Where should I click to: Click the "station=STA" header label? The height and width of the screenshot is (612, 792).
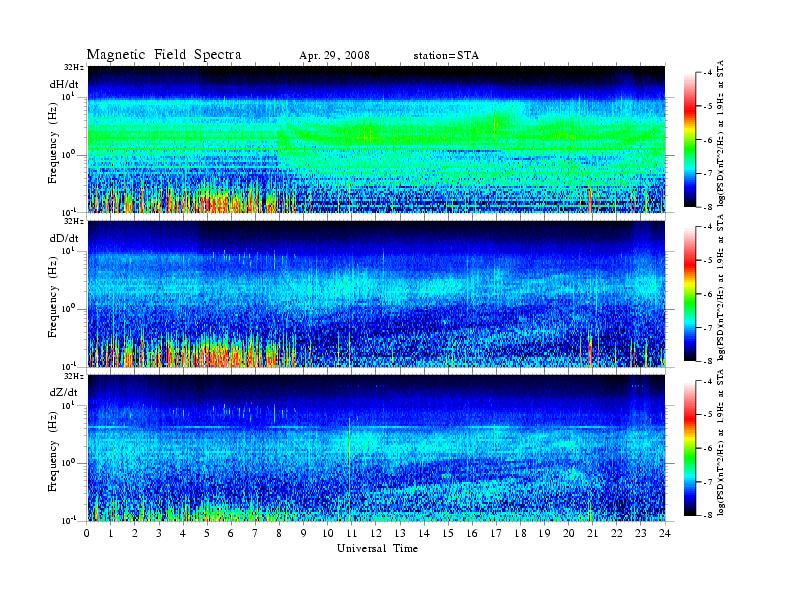[446, 56]
